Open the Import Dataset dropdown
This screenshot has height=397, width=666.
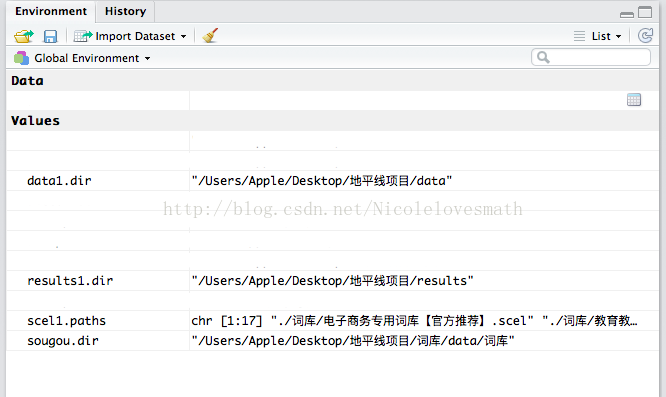pos(130,36)
